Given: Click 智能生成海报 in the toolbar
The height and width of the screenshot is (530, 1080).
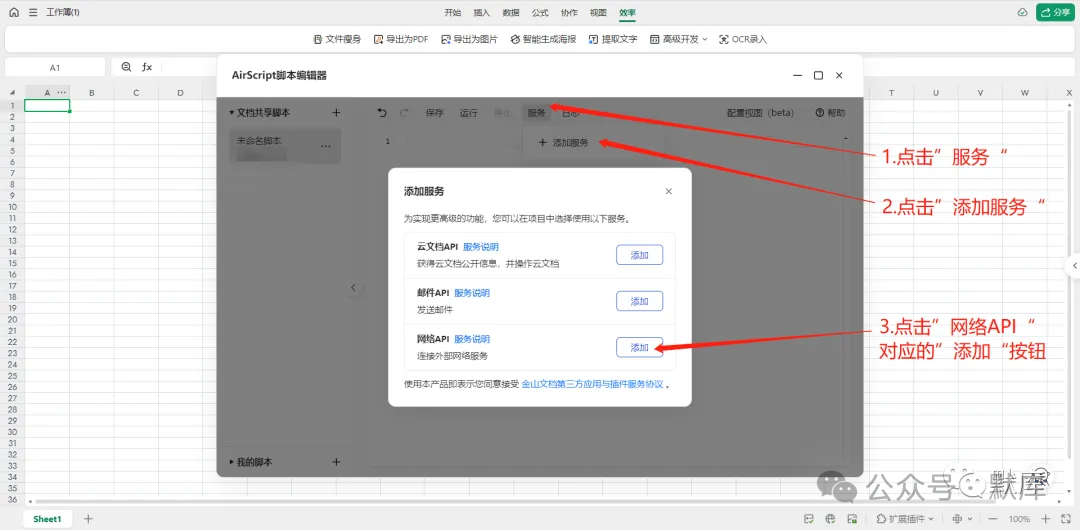Looking at the screenshot, I should 543,39.
